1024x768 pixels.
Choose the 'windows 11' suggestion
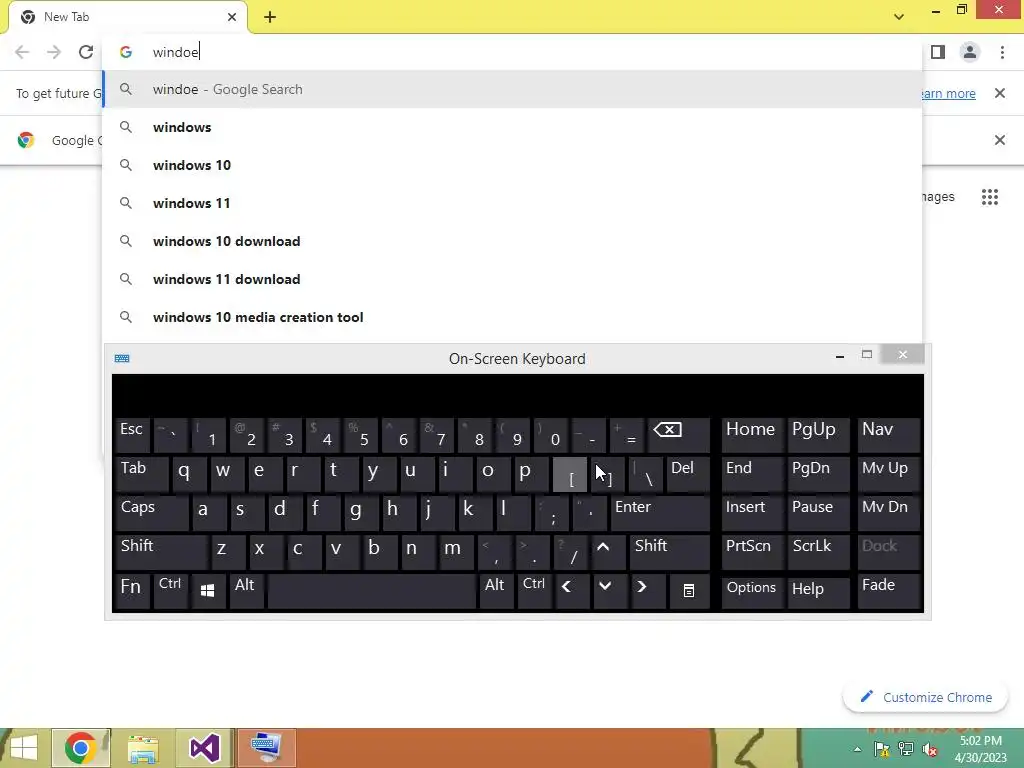(x=513, y=203)
